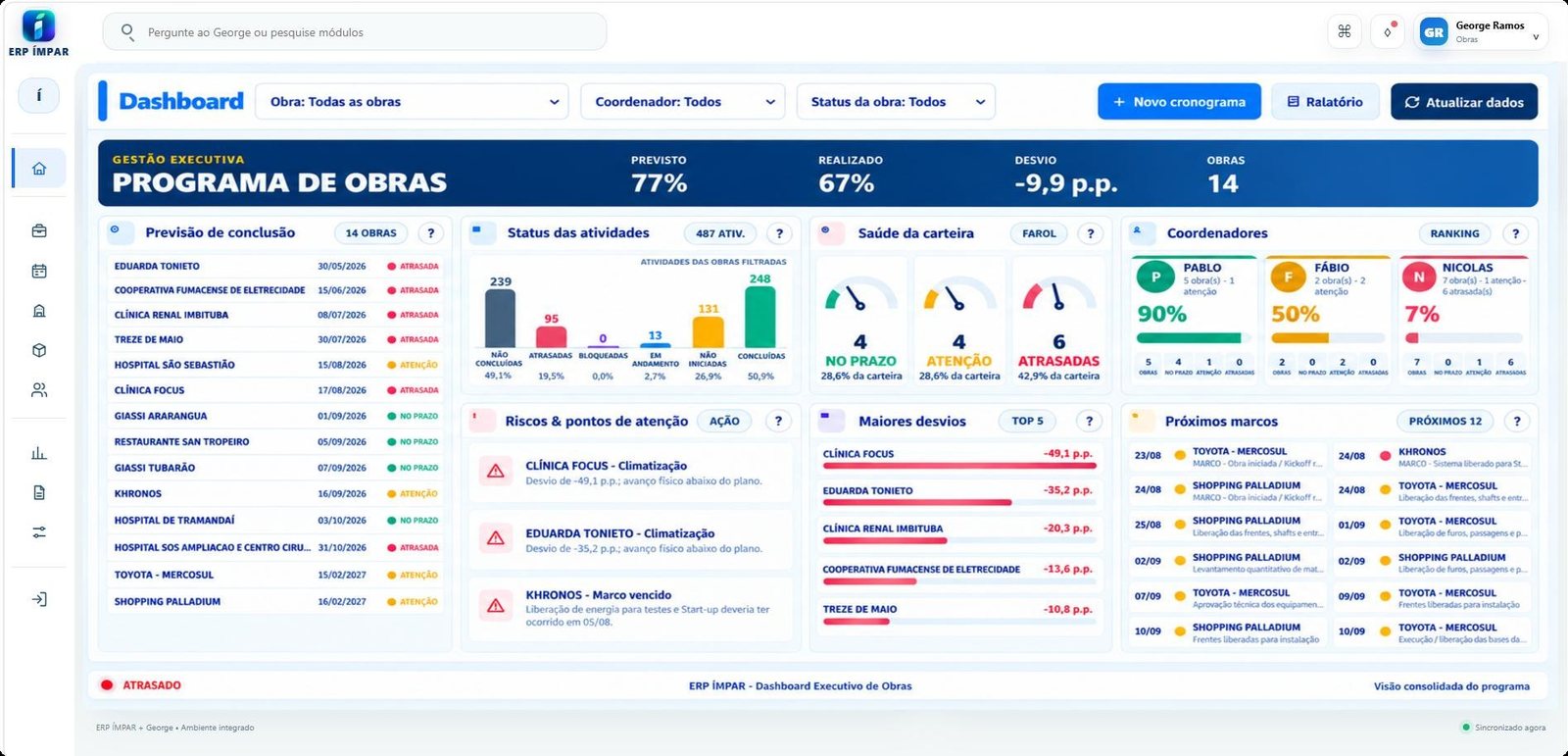Open the users sidebar icon

(39, 390)
